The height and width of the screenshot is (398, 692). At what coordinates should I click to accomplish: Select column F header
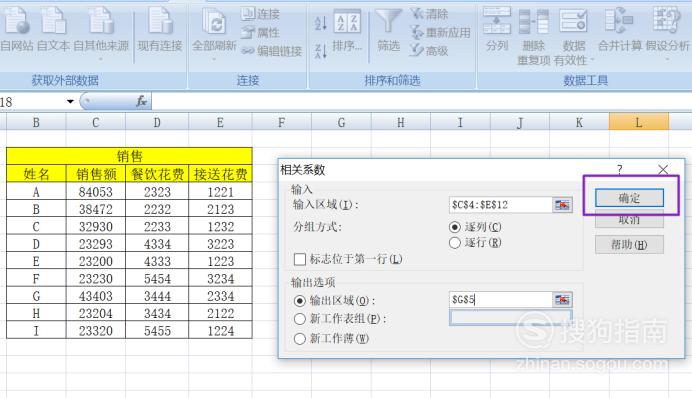tap(282, 122)
